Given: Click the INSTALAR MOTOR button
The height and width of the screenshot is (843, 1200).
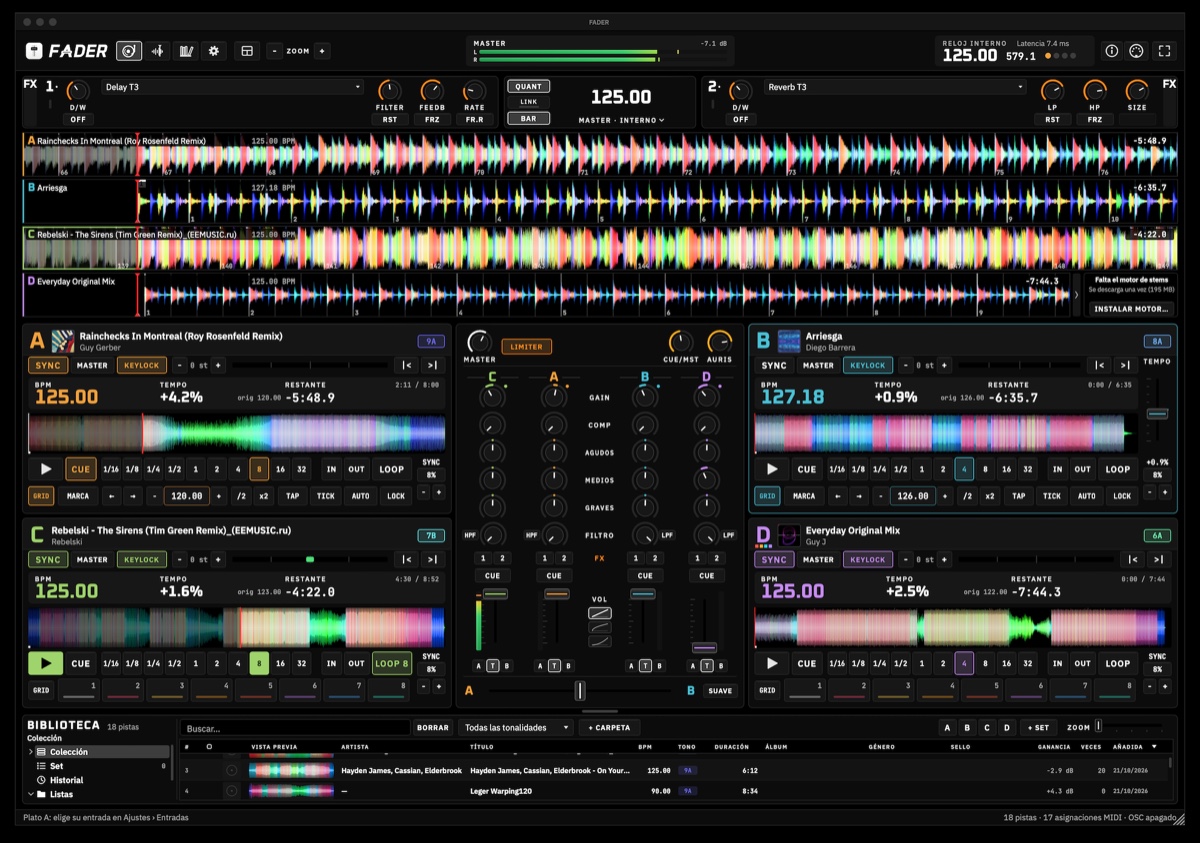Looking at the screenshot, I should point(1131,309).
